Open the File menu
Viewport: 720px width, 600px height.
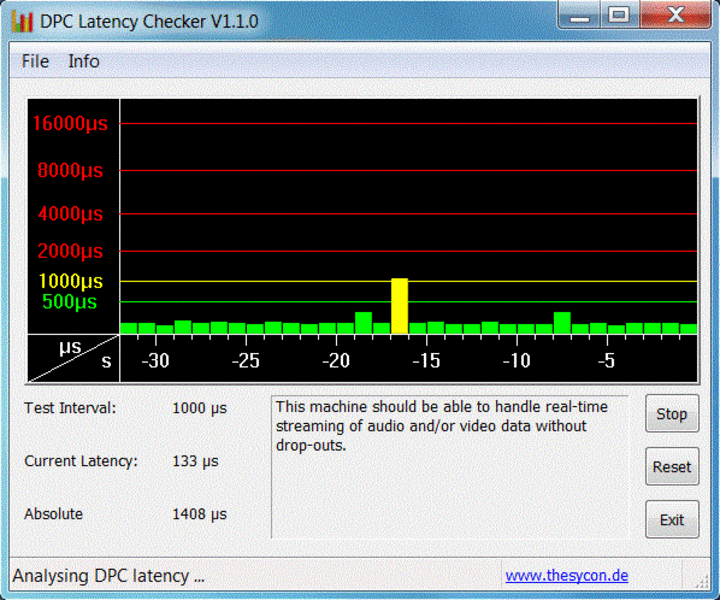click(35, 61)
